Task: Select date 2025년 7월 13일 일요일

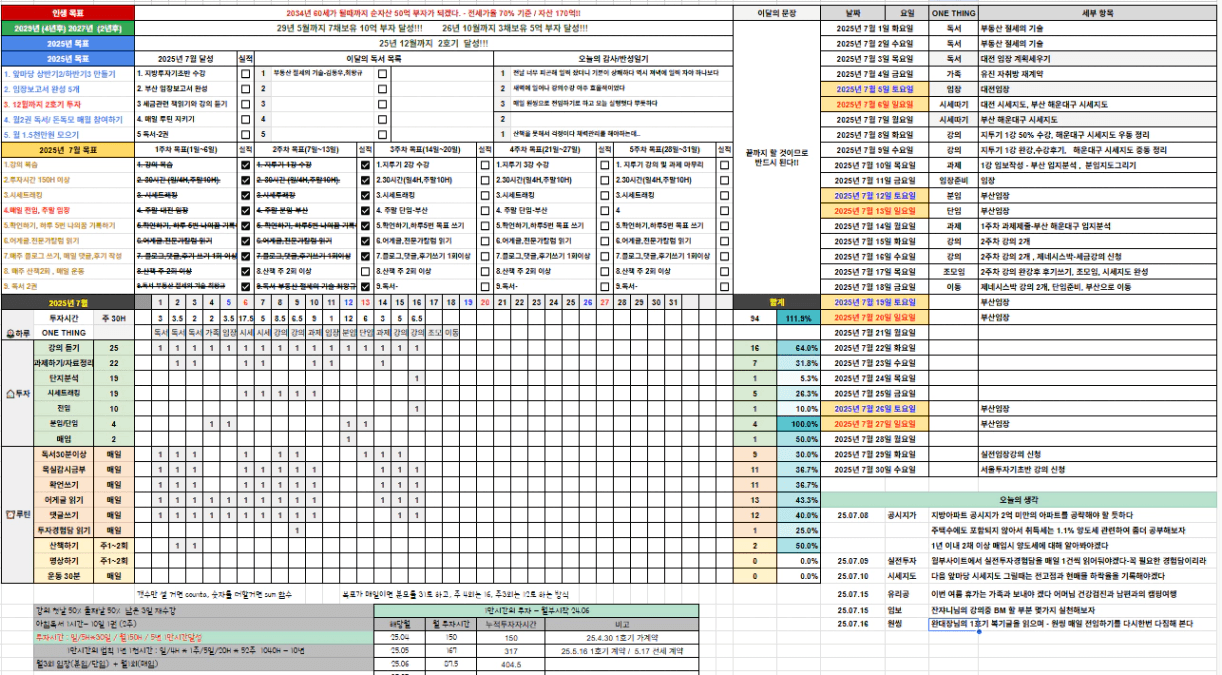Action: click(x=875, y=210)
